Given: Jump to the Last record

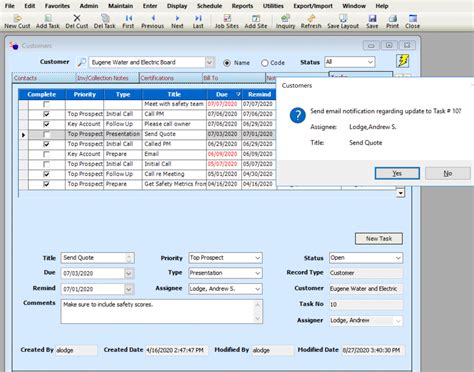Looking at the screenshot, I should (198, 21).
